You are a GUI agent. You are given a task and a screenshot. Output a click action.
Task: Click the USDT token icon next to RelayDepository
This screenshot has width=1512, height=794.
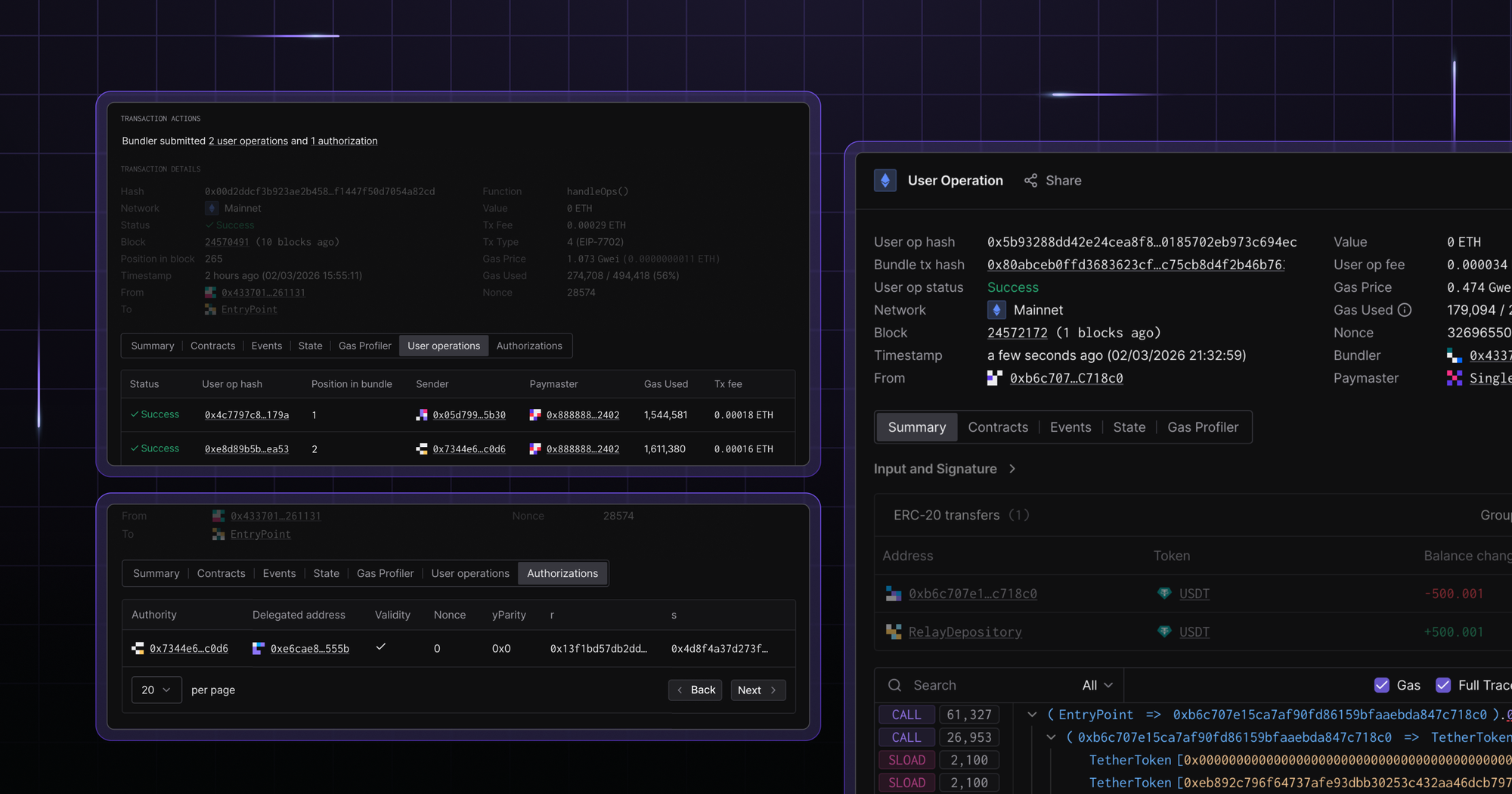pos(1163,631)
